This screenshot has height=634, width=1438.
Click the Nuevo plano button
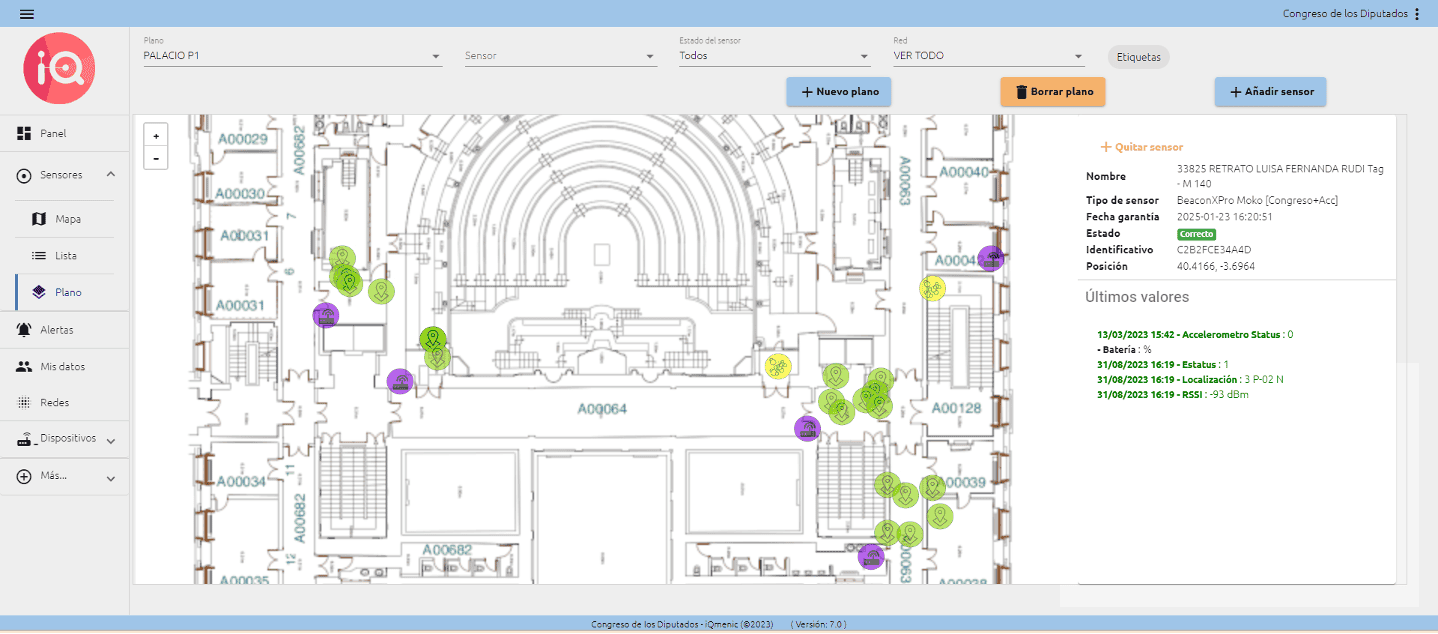point(838,92)
